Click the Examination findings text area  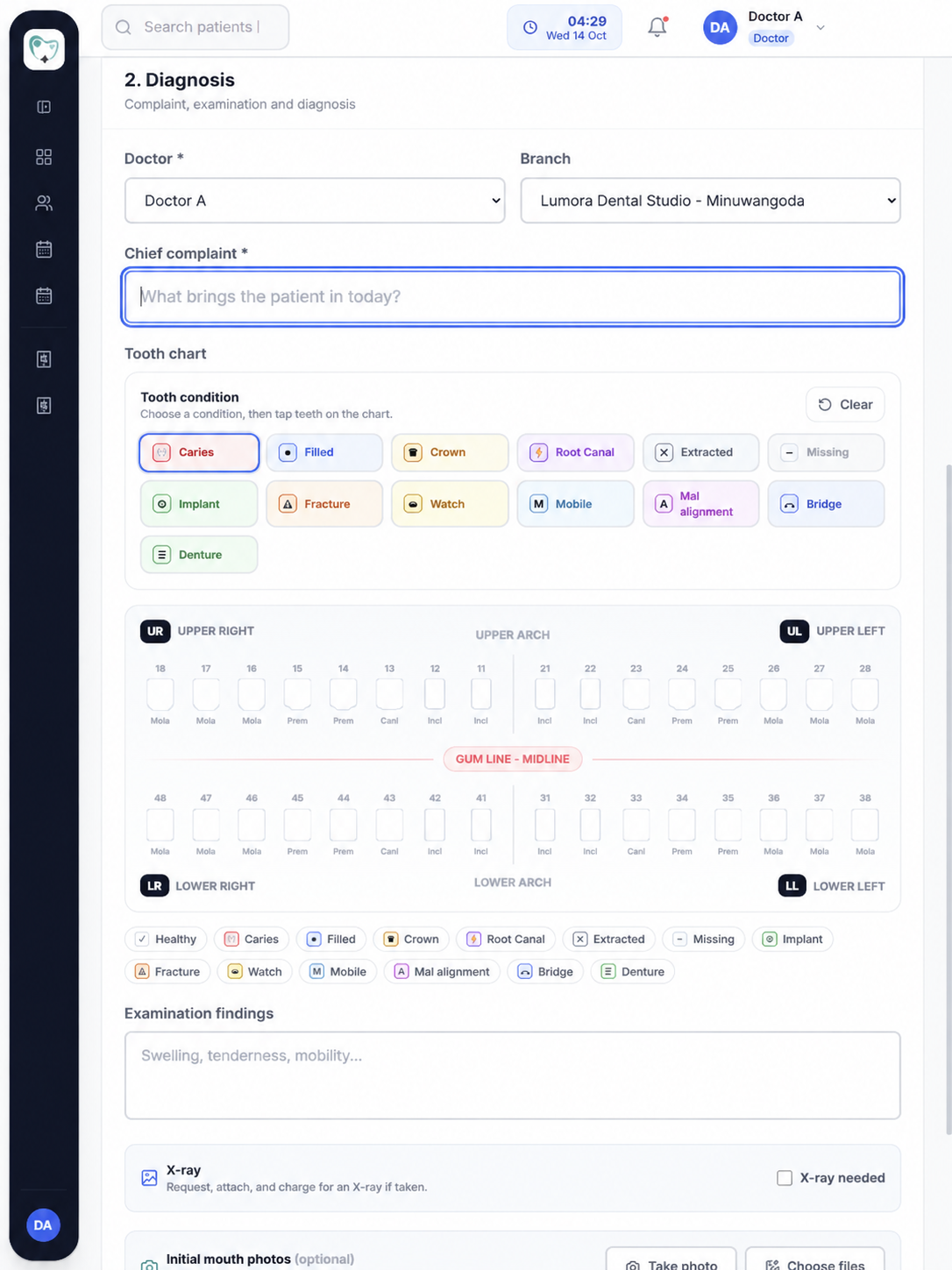pos(513,1075)
